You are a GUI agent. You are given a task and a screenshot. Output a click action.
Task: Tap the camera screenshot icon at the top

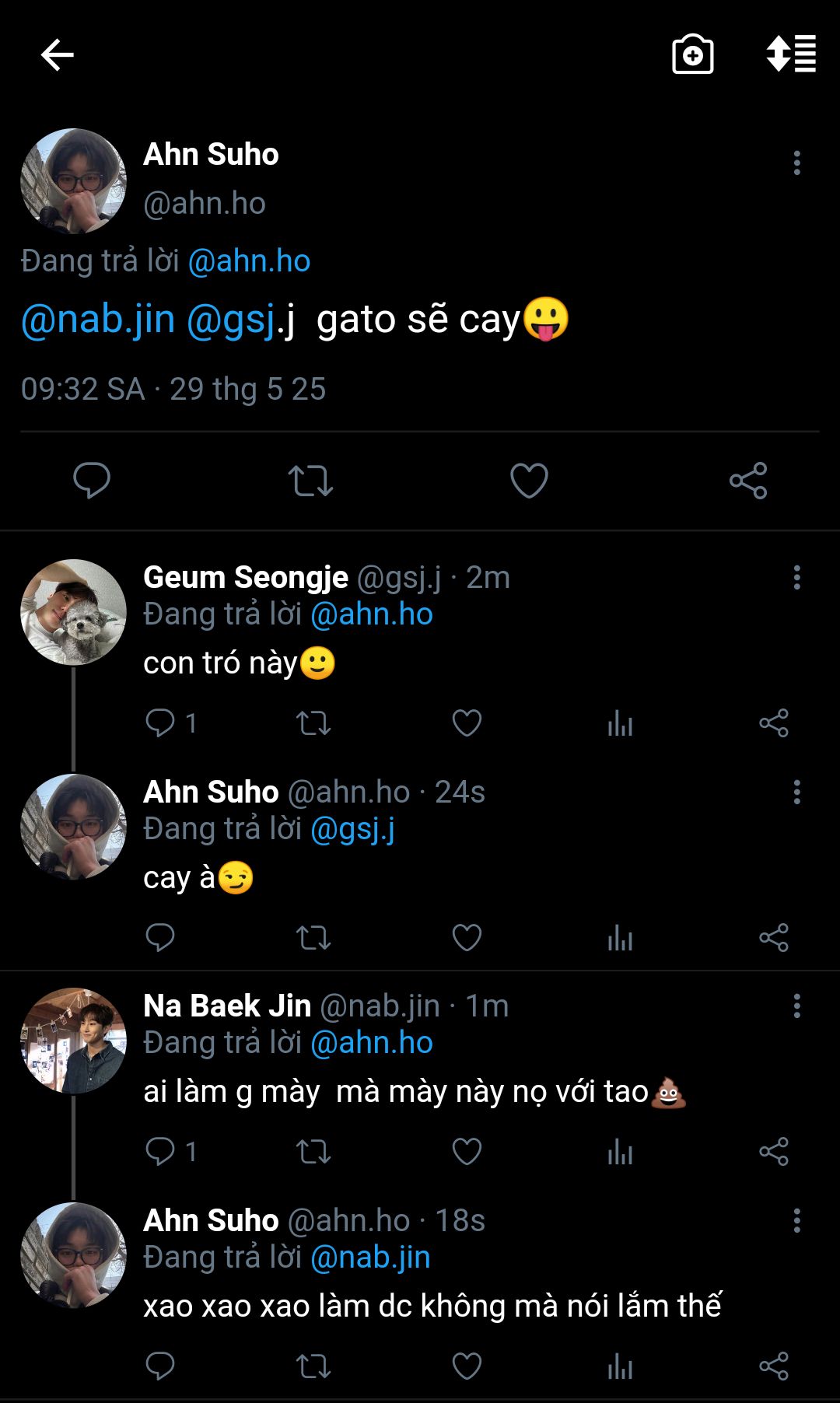692,55
